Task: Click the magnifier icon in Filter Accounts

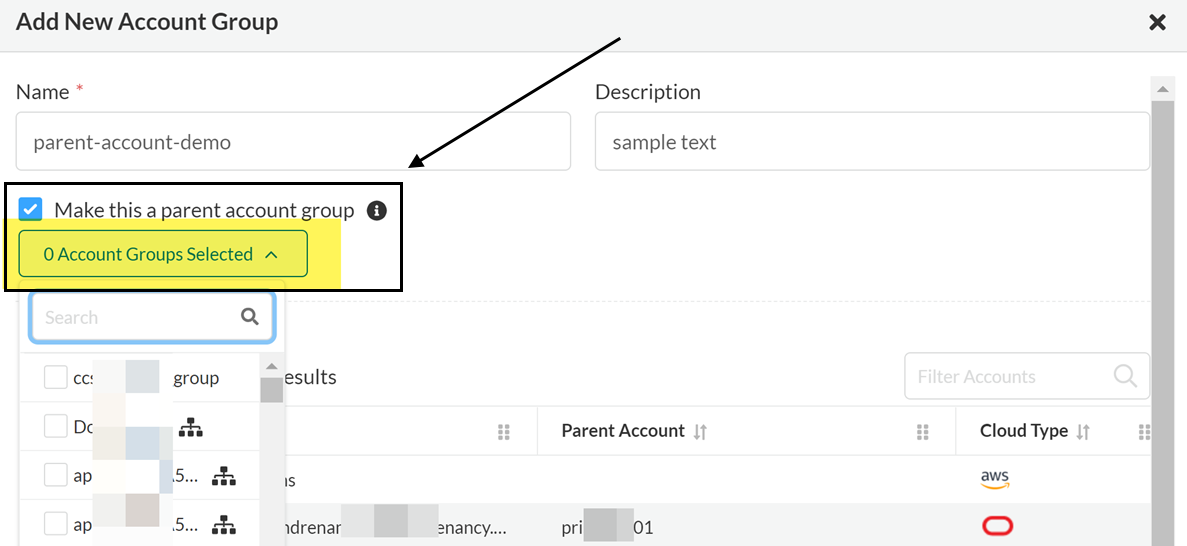Action: coord(1125,376)
